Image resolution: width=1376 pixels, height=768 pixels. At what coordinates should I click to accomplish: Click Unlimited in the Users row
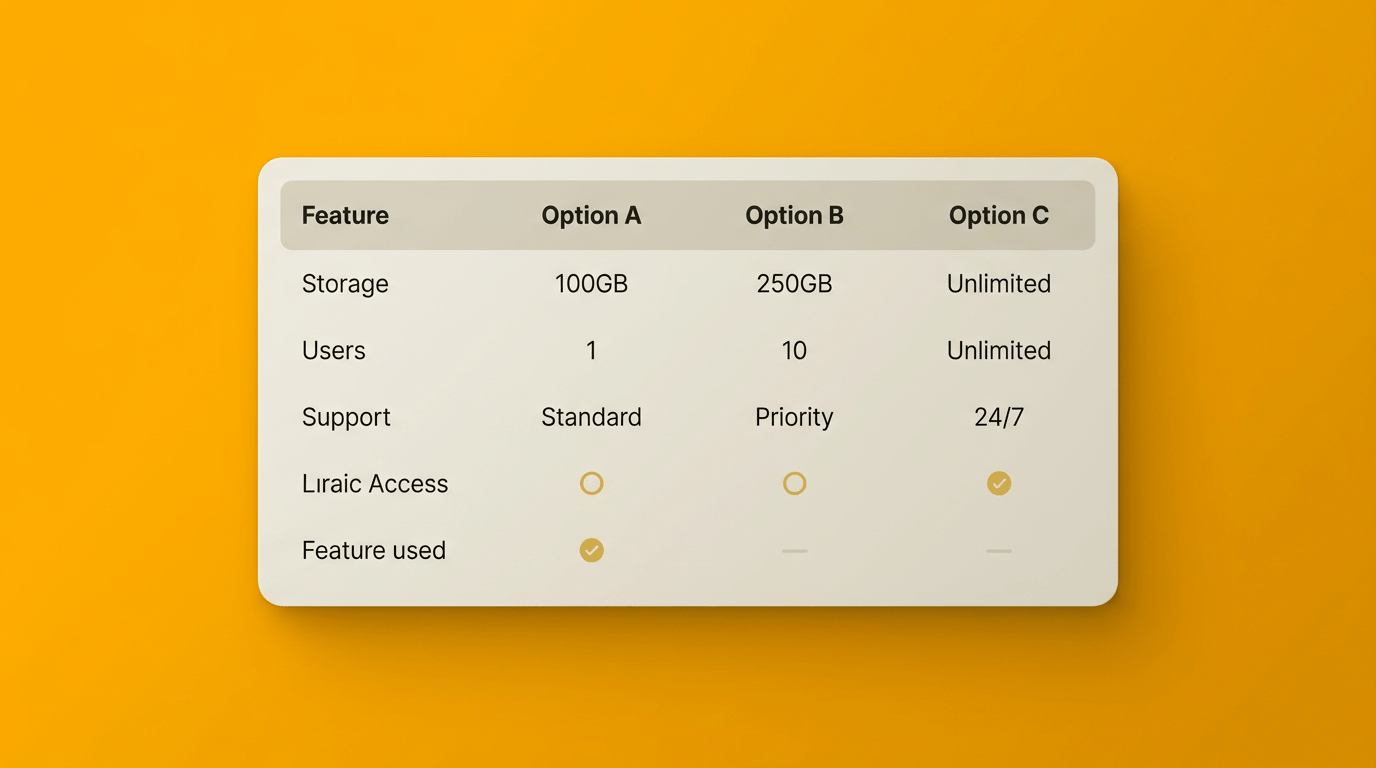coord(998,351)
